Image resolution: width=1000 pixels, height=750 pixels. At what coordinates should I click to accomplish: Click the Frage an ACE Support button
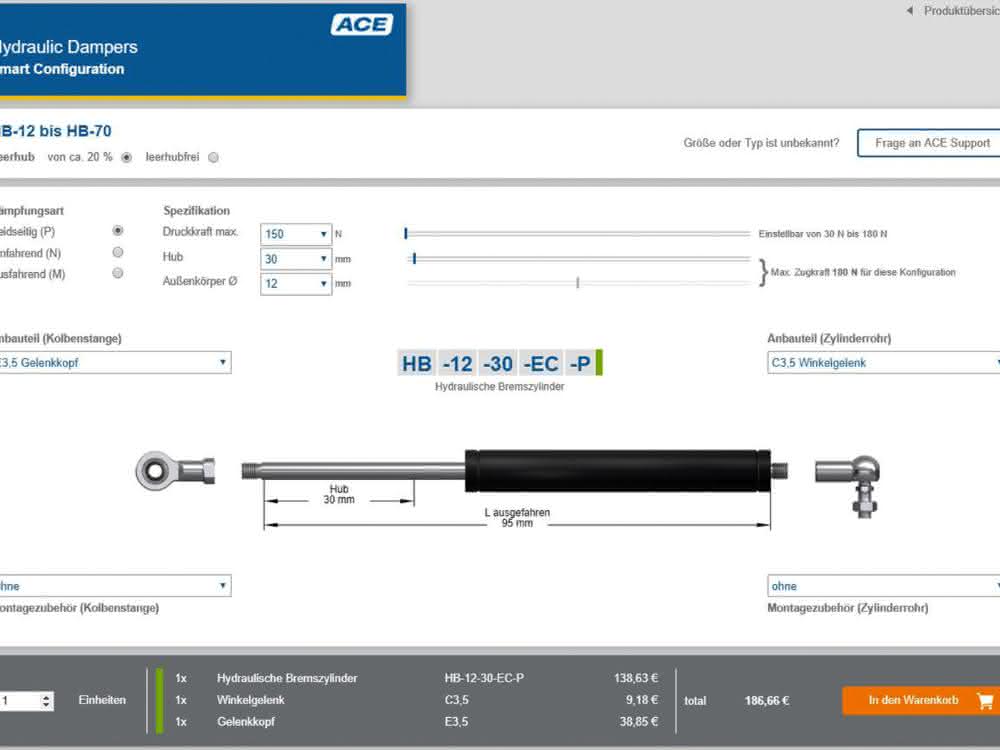(930, 143)
